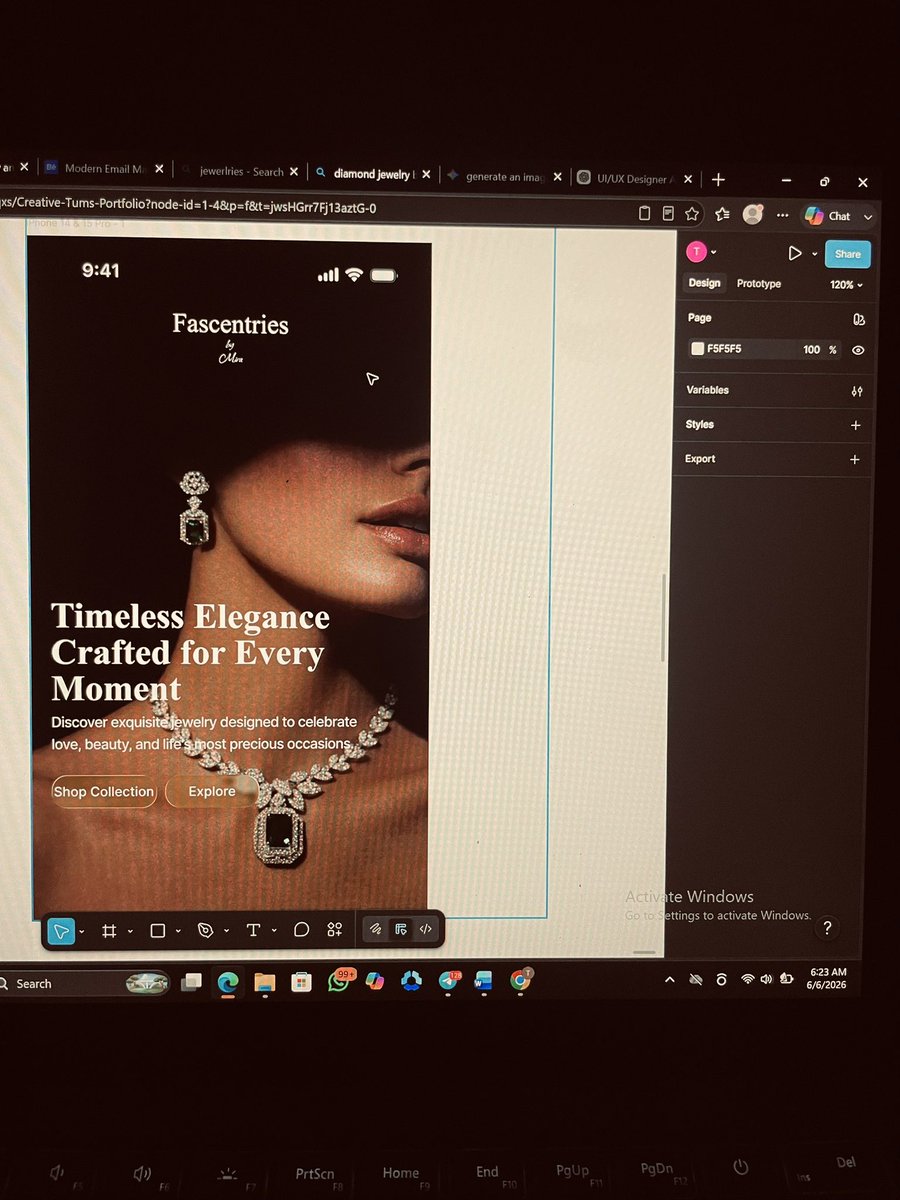Toggle page background visibility eye
Screen dimensions: 900x1200
pyautogui.click(x=858, y=350)
